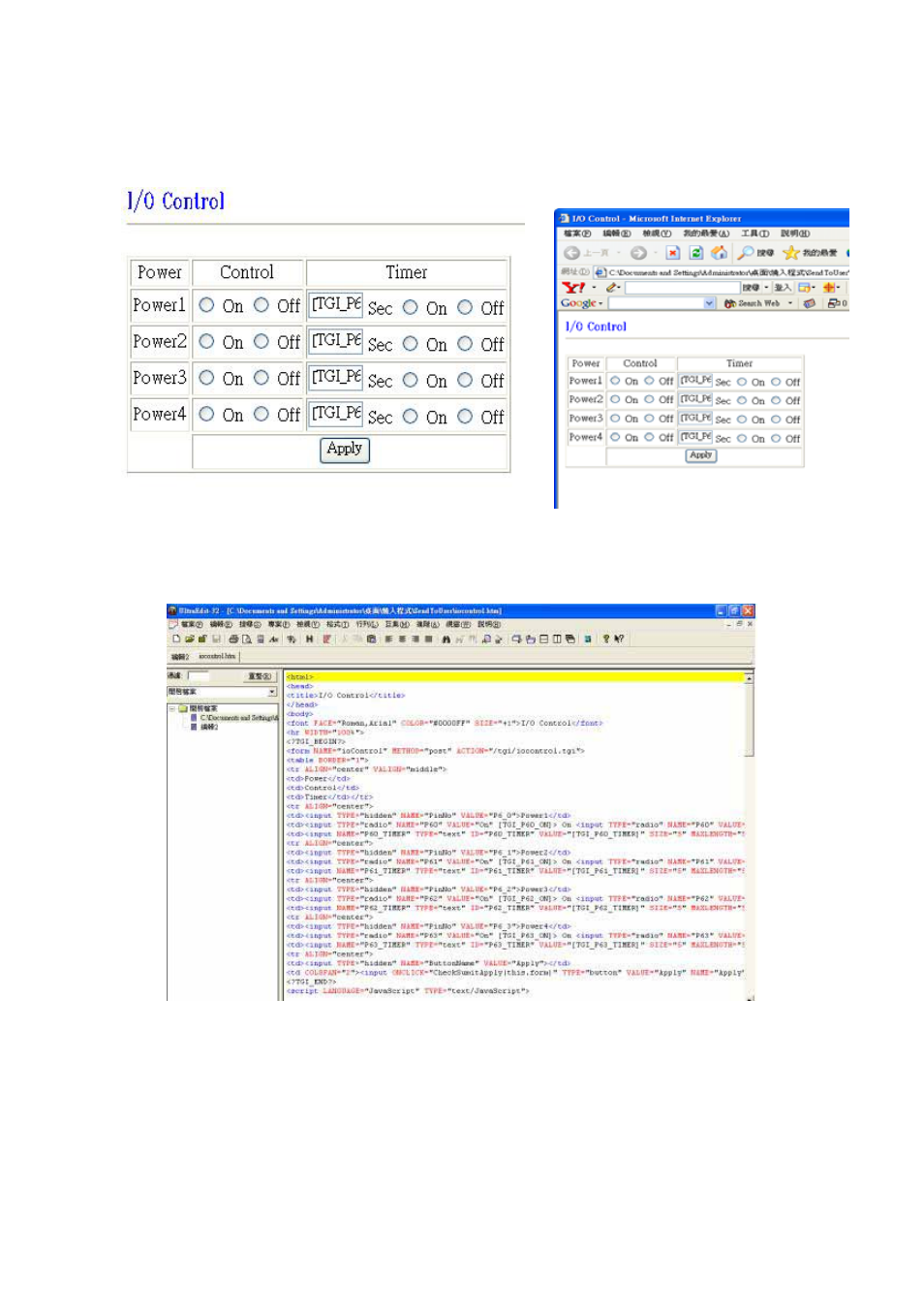
Task: Click the Favorites star icon in IE toolbar
Action: point(790,252)
